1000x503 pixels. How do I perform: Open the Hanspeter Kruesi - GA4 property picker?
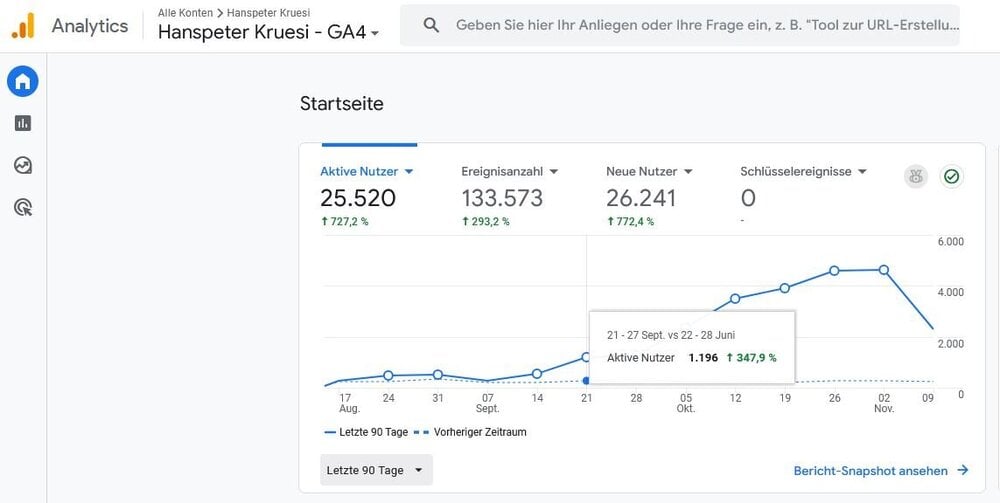tap(268, 32)
